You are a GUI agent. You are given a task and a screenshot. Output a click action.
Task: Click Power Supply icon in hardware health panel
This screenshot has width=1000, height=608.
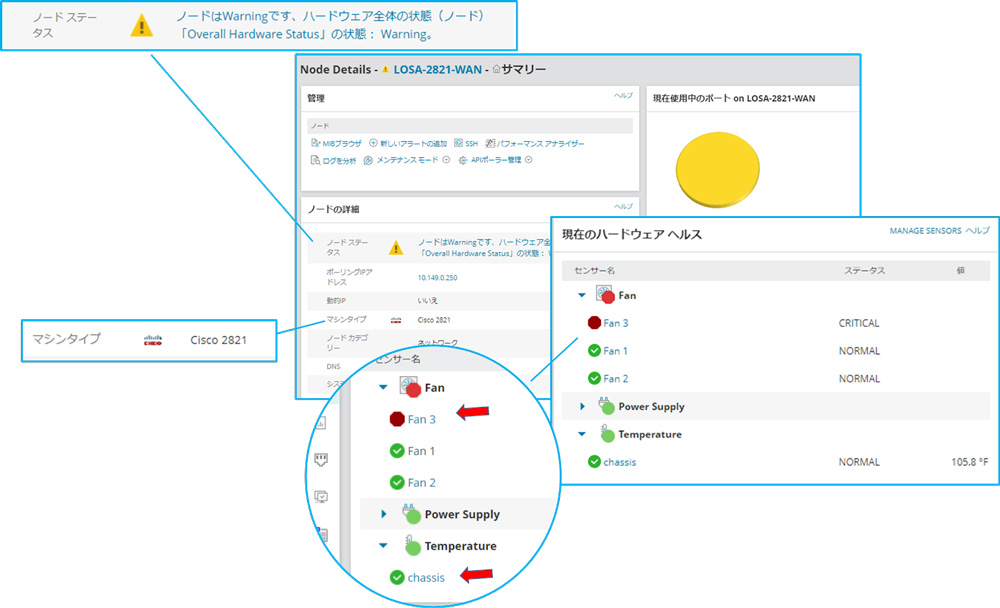[x=607, y=406]
